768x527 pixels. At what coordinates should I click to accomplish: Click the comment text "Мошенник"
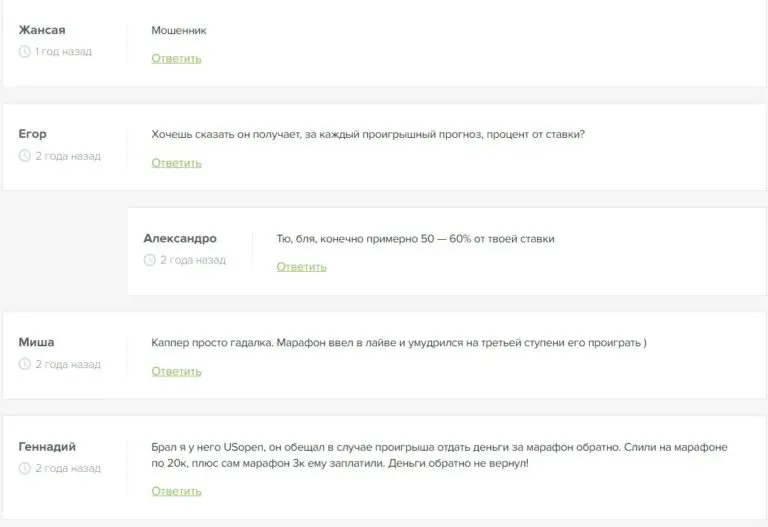[x=179, y=31]
